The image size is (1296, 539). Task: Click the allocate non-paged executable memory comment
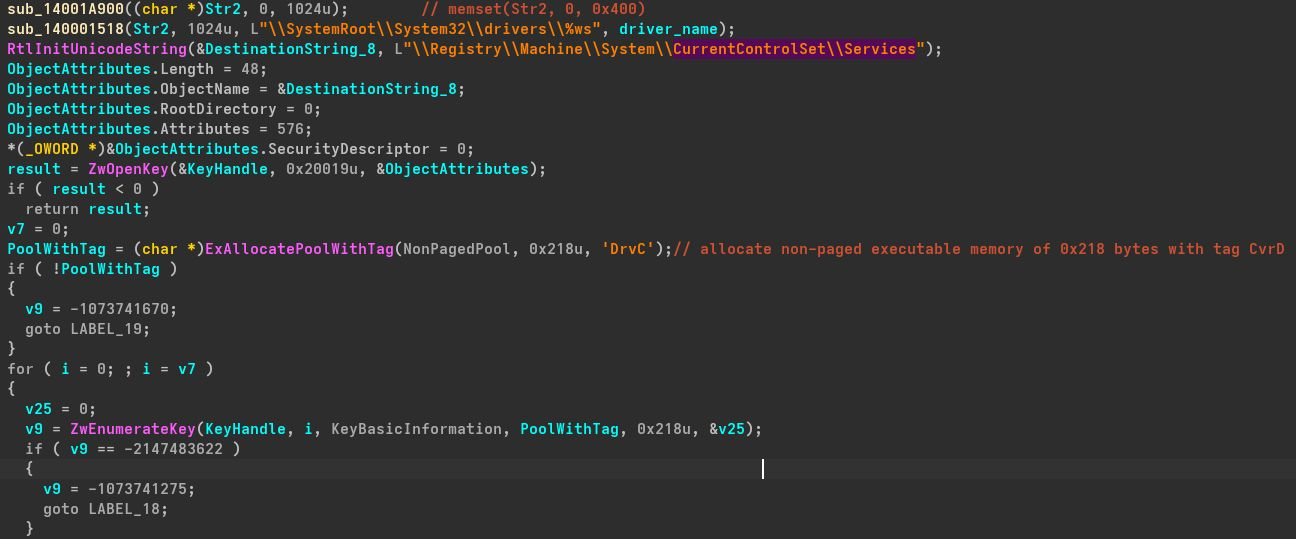coord(979,249)
